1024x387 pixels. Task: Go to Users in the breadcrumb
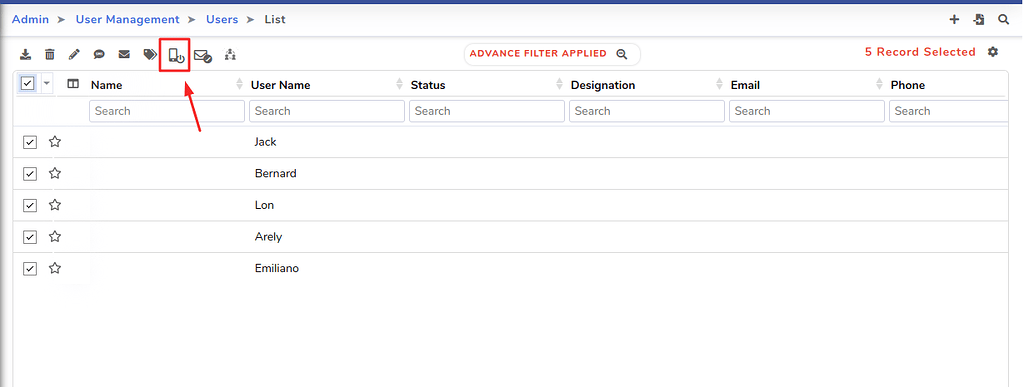click(222, 20)
